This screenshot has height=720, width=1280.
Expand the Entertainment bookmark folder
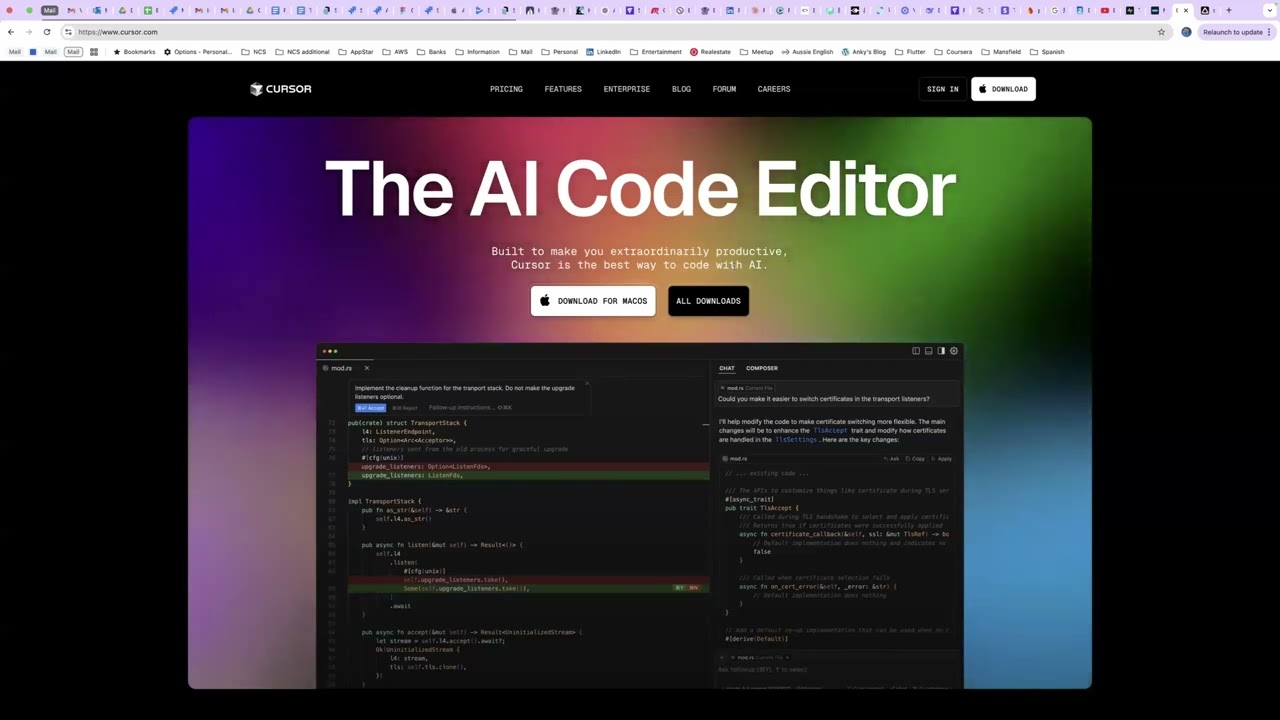pyautogui.click(x=656, y=52)
